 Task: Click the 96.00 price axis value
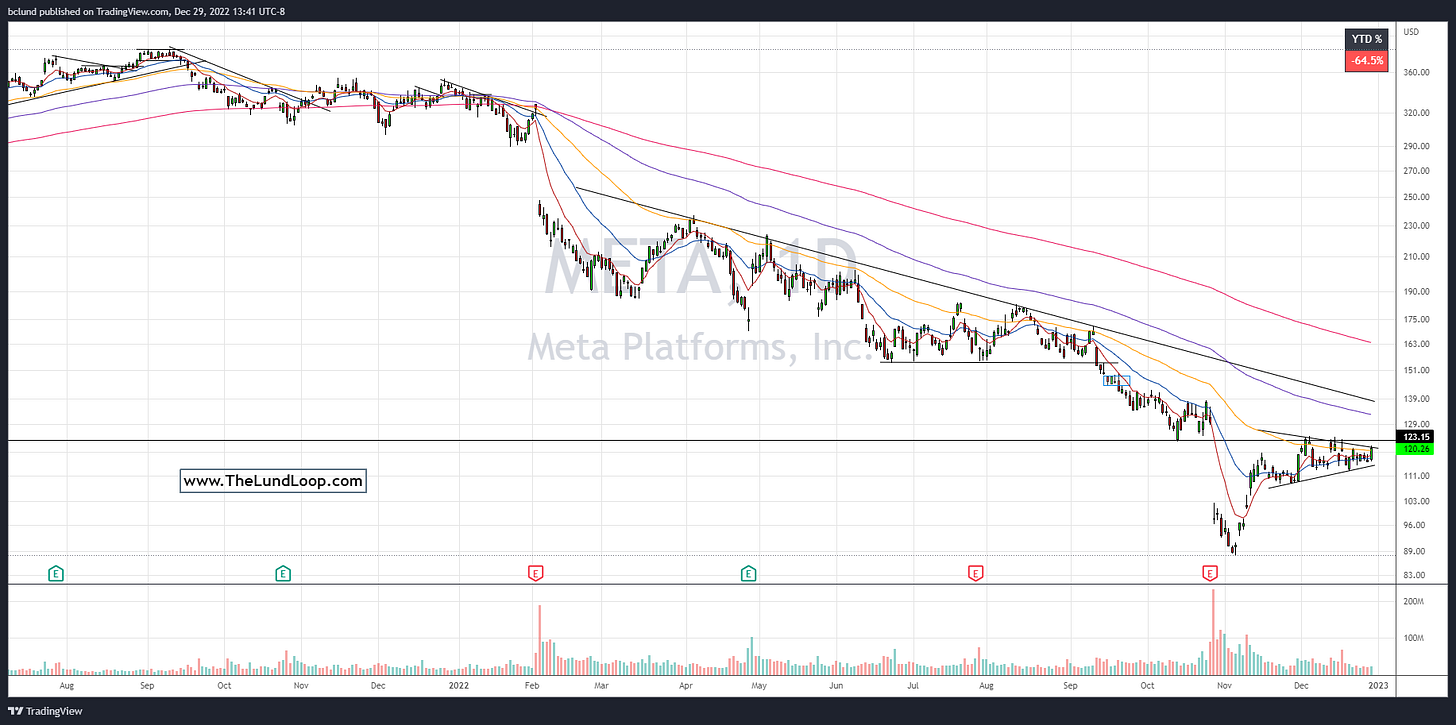1414,525
